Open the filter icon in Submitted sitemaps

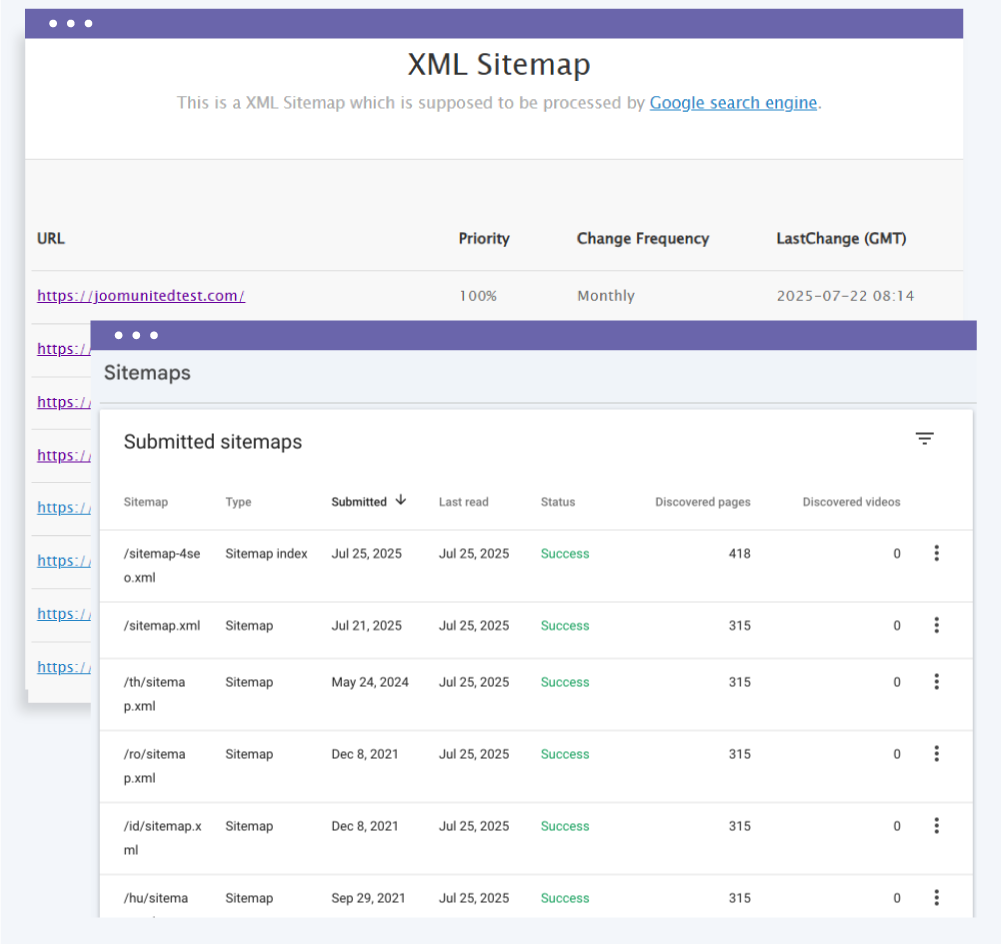tap(924, 439)
